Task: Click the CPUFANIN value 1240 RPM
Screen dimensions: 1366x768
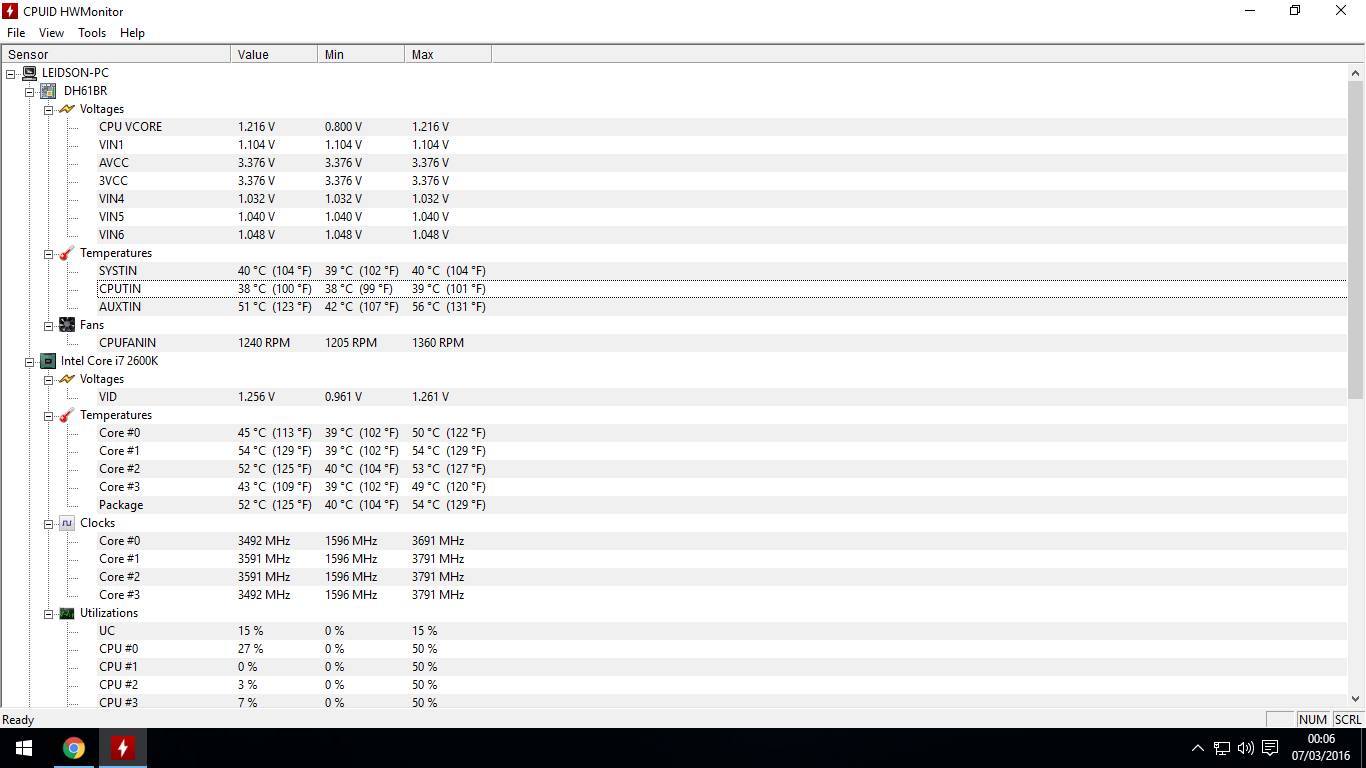Action: click(x=264, y=343)
